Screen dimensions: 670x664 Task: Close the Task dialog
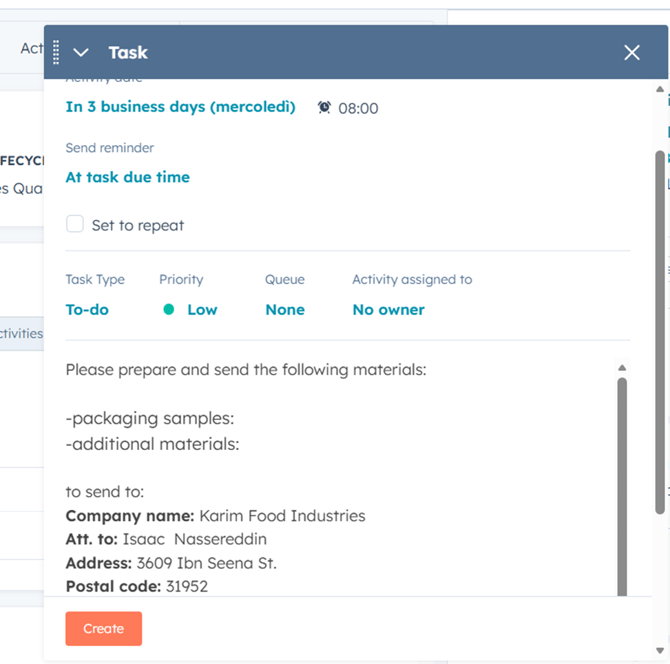(632, 52)
